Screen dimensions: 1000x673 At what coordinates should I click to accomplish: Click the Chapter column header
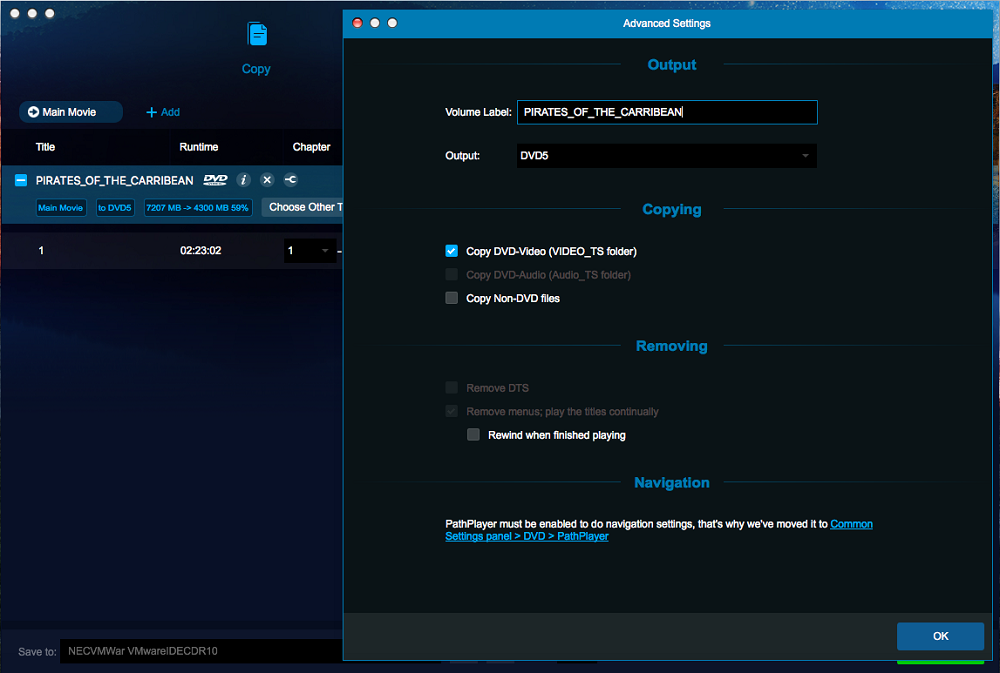click(311, 147)
